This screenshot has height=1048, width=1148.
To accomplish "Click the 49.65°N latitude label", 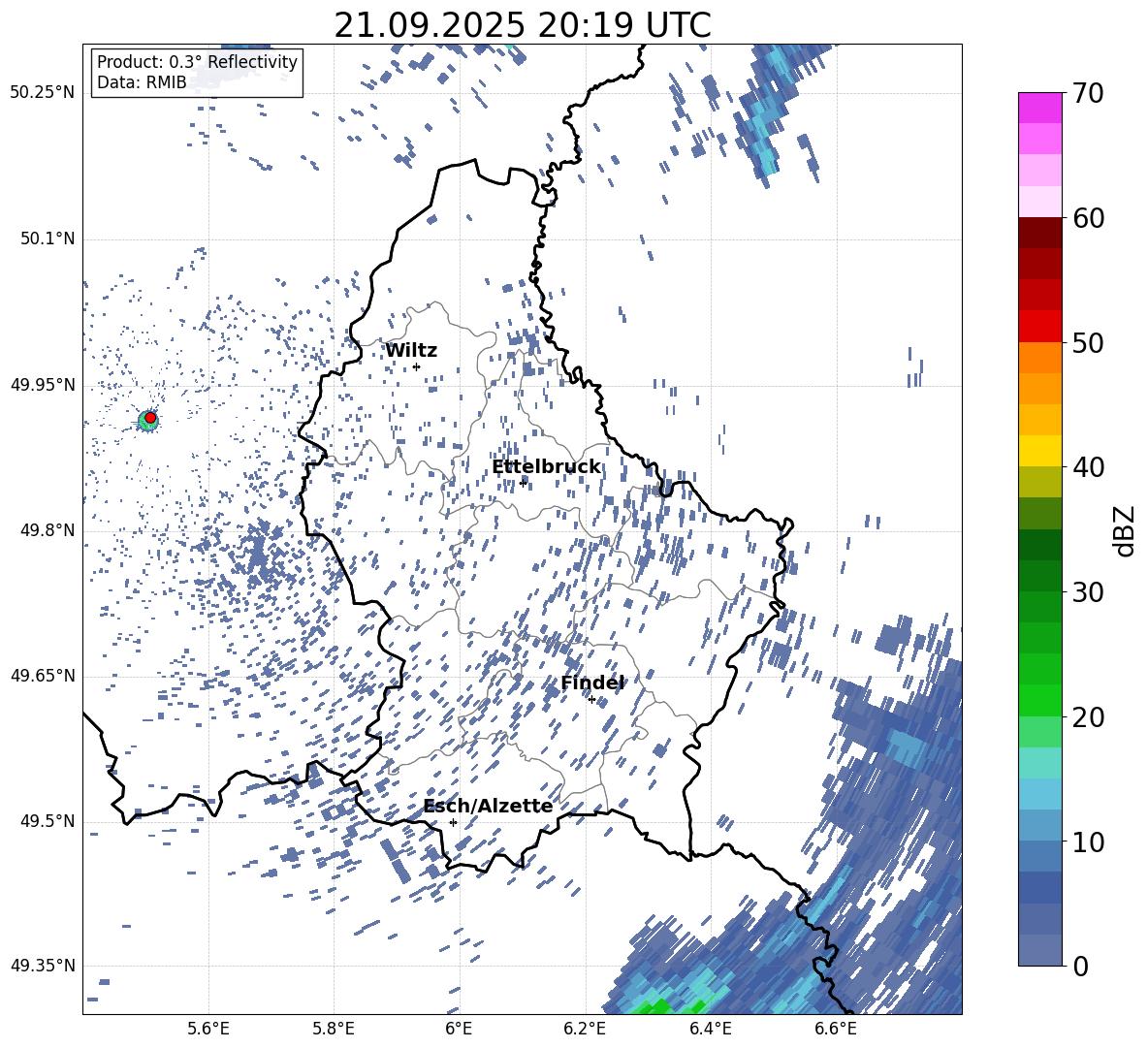I will [43, 675].
